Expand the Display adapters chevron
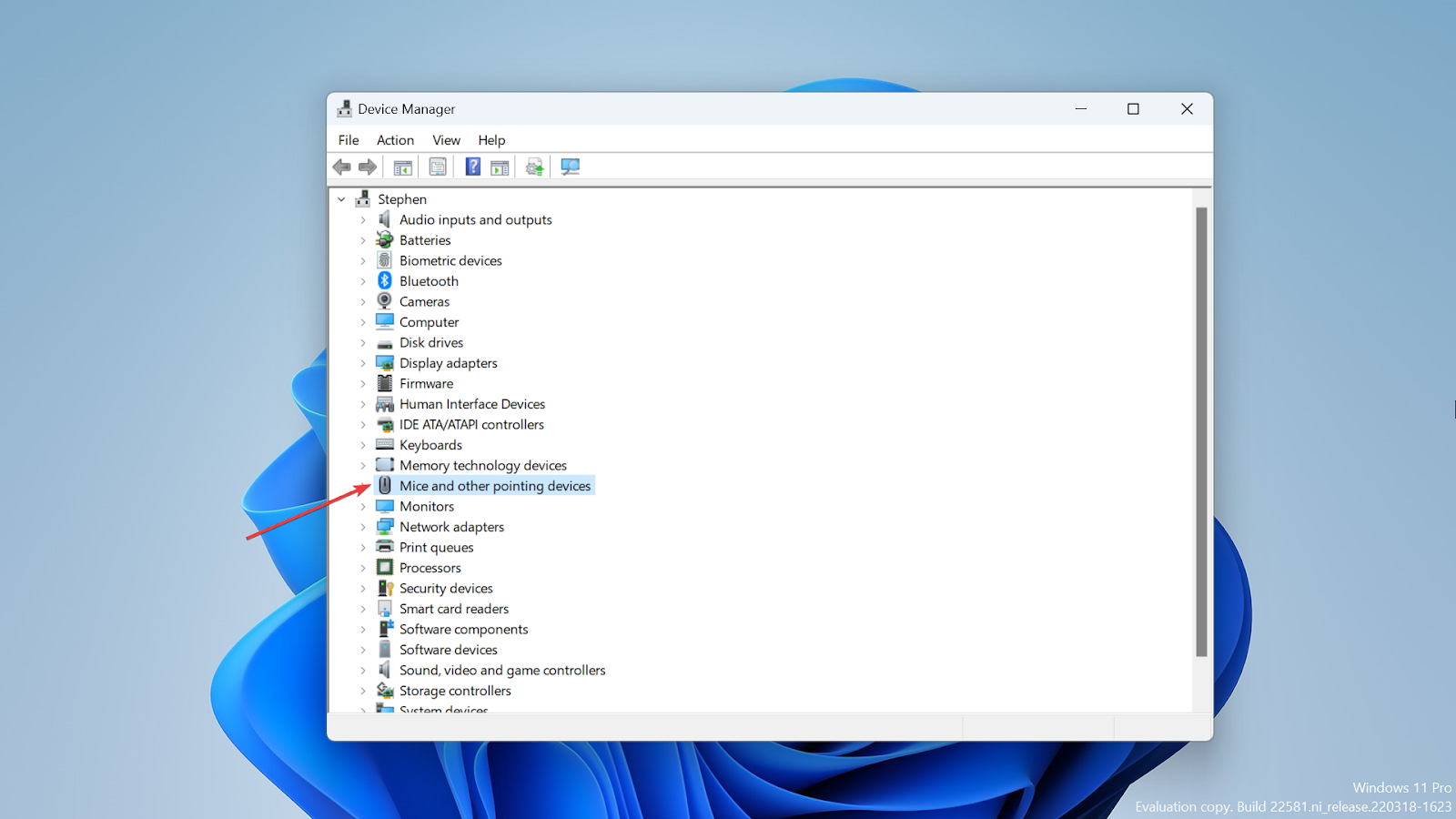The height and width of the screenshot is (819, 1456). click(x=363, y=363)
